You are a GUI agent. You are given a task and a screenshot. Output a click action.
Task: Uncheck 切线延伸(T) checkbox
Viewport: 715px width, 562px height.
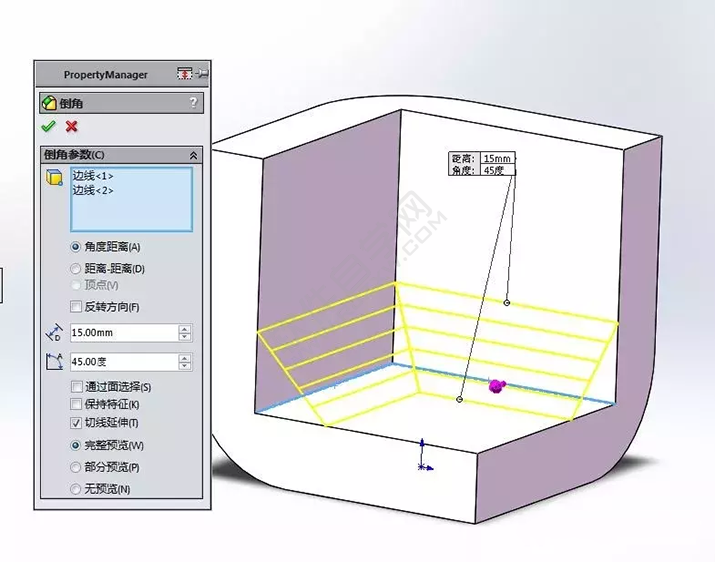click(x=76, y=423)
